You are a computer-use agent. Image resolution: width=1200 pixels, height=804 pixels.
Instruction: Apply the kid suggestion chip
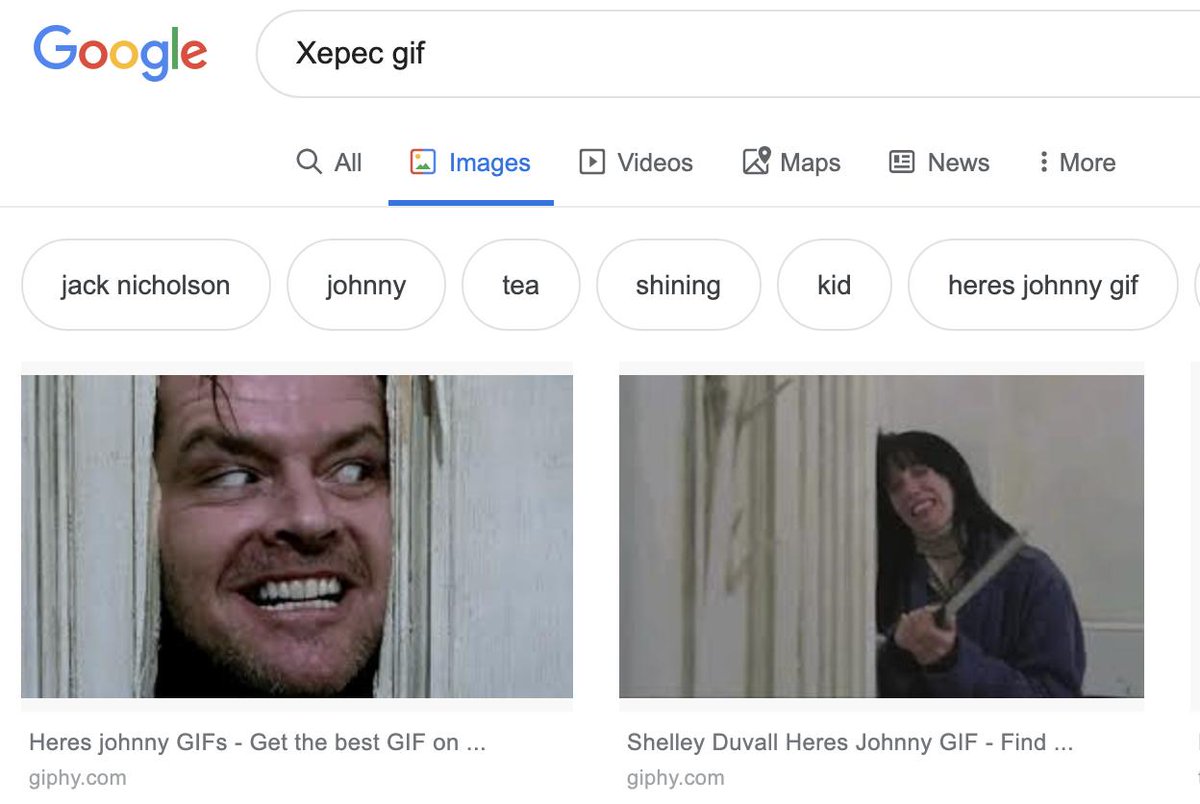[x=834, y=285]
